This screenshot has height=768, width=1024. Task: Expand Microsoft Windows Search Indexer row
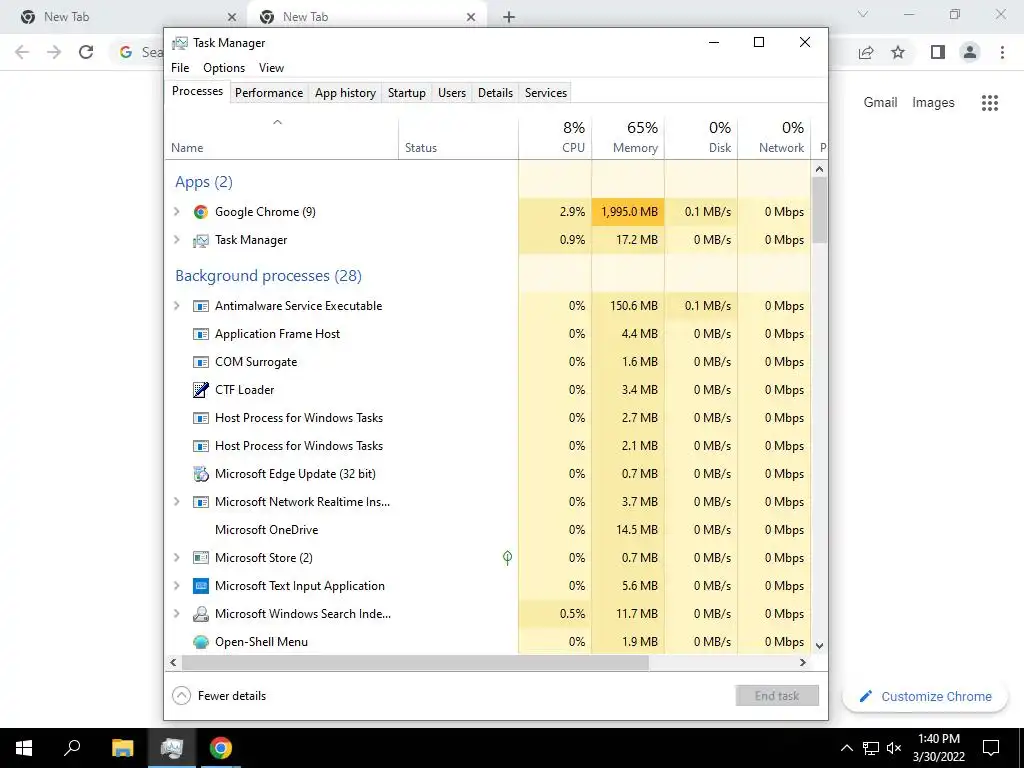pyautogui.click(x=176, y=614)
